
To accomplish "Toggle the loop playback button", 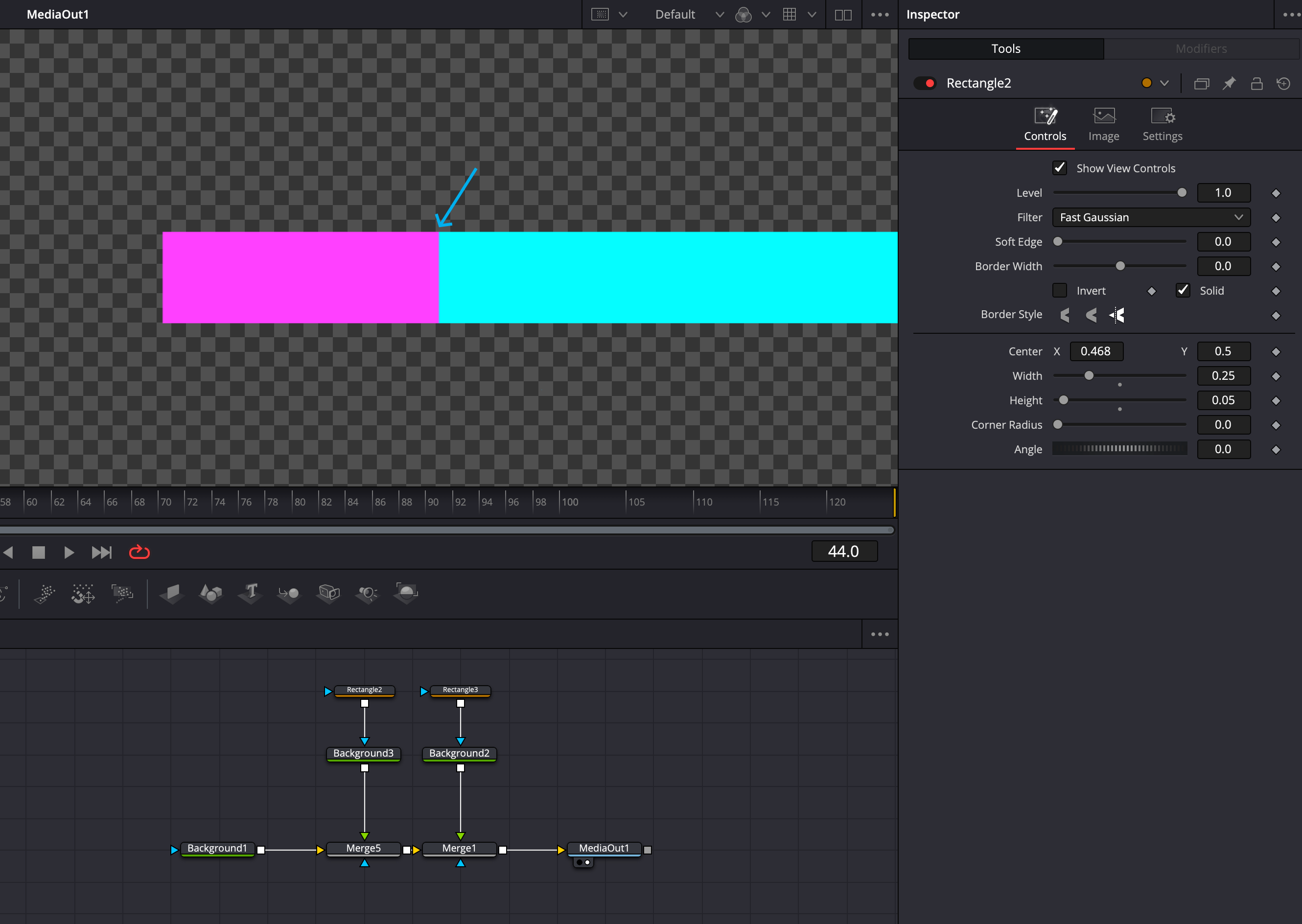I will click(x=139, y=552).
